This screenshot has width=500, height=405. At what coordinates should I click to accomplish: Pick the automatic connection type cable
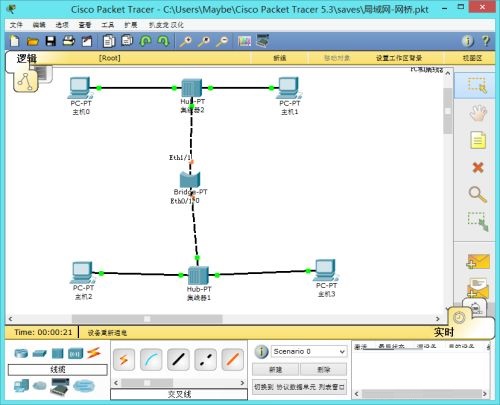(x=124, y=360)
